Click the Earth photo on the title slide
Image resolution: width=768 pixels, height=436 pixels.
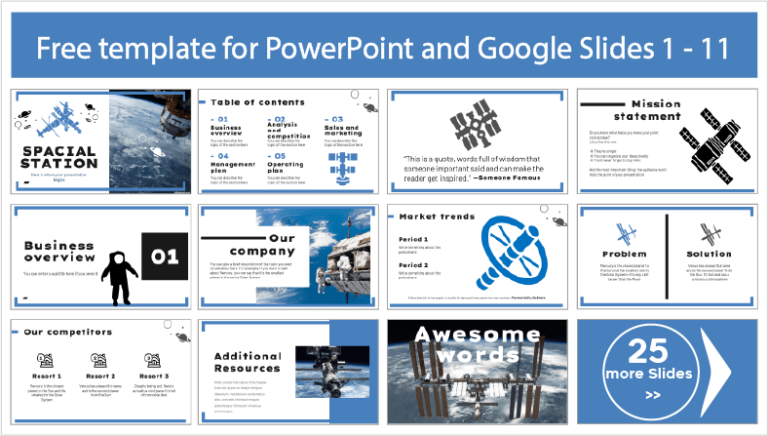(x=150, y=141)
